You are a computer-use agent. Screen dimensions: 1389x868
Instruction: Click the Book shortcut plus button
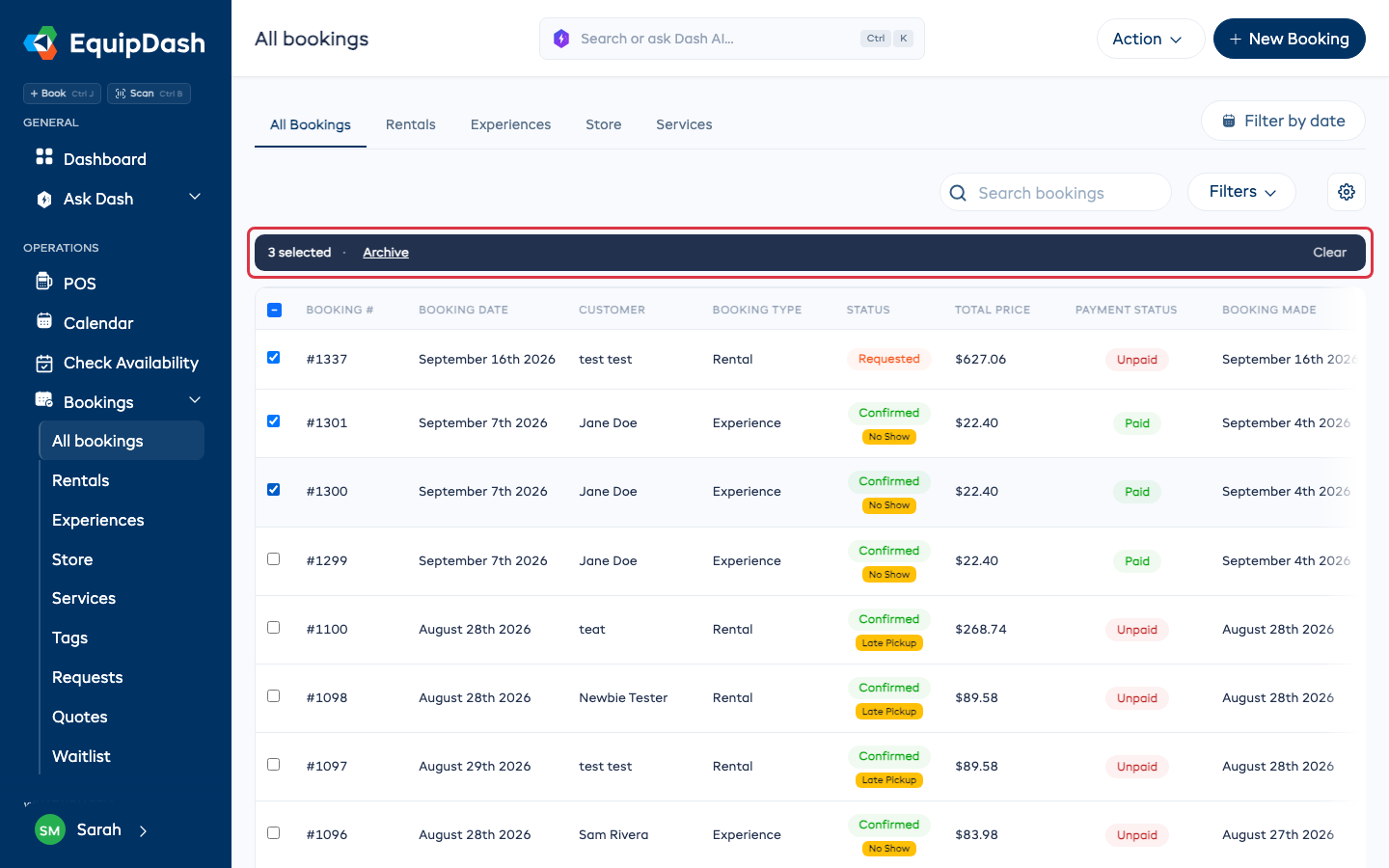[62, 94]
